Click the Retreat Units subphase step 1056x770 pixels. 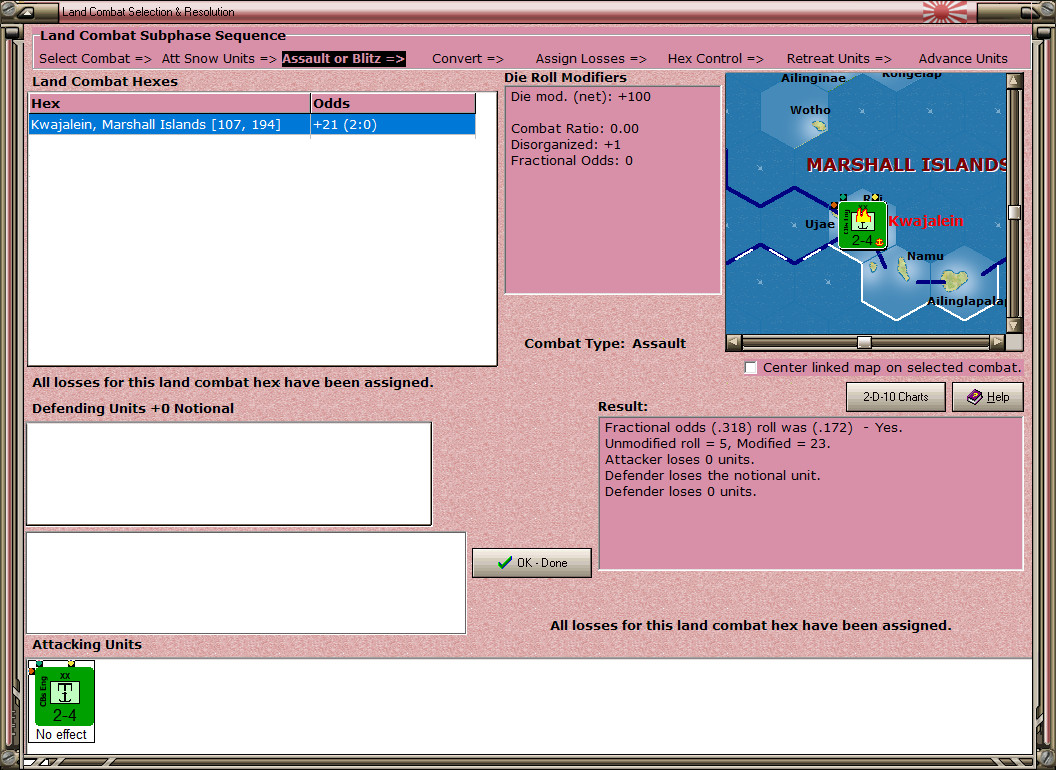tap(839, 59)
